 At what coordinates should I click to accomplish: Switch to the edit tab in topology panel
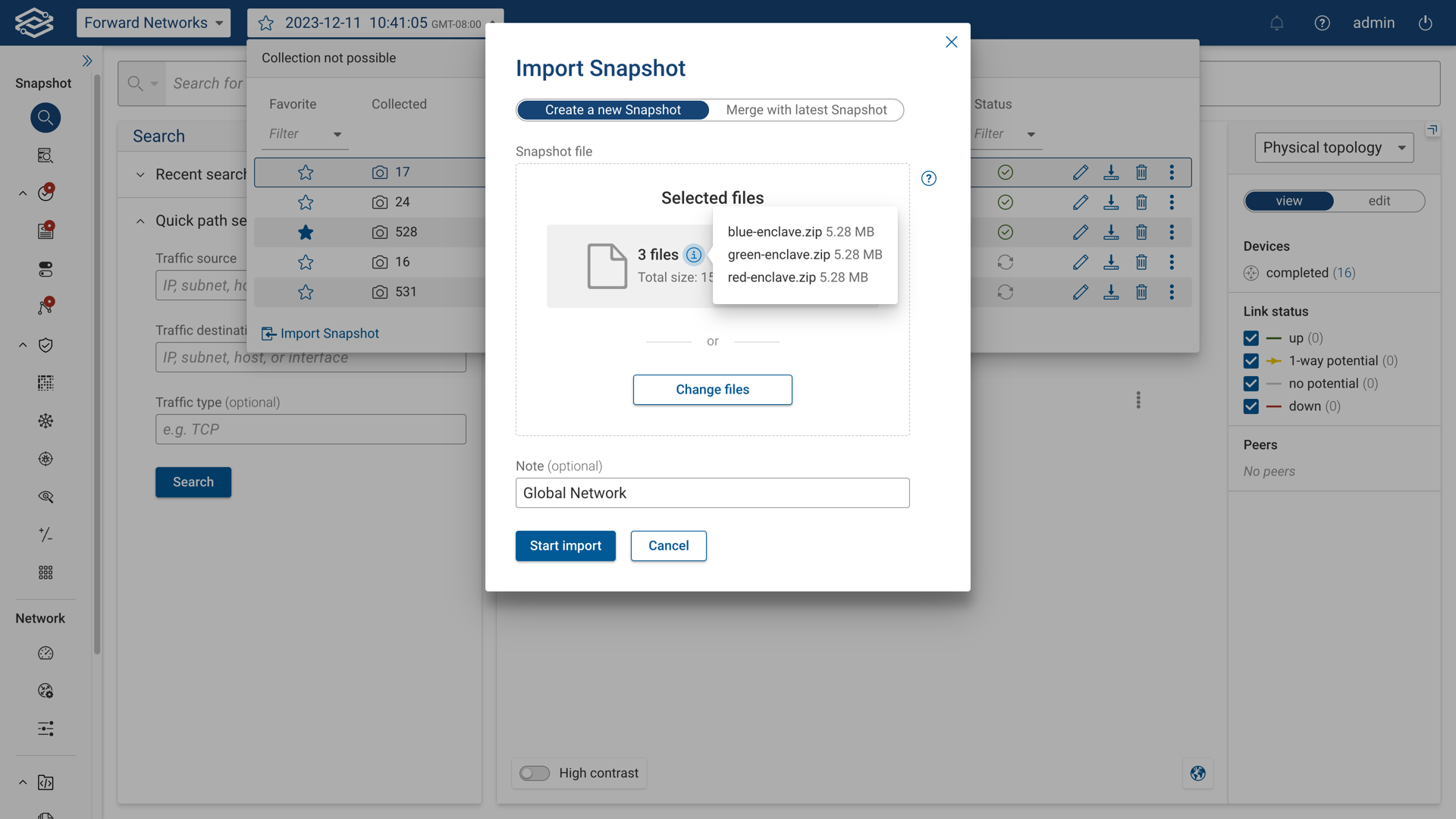click(1379, 200)
